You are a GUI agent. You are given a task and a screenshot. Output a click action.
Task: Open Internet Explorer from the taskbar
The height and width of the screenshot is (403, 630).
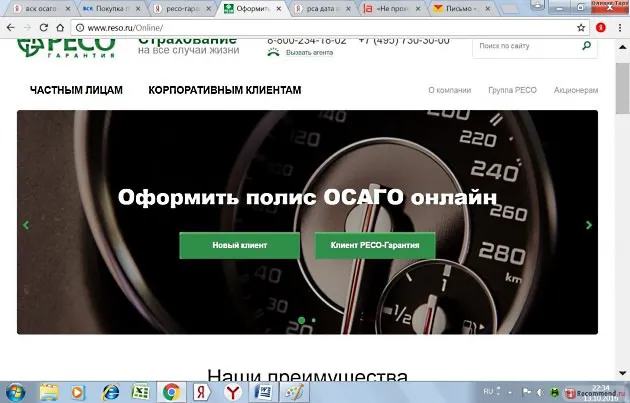[x=110, y=392]
